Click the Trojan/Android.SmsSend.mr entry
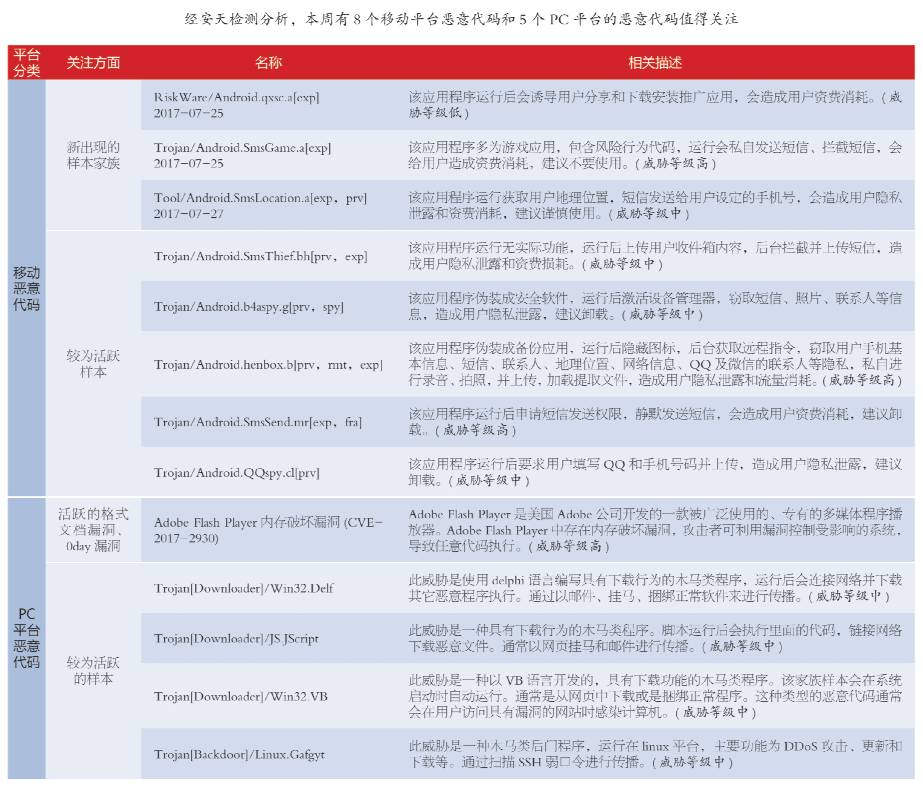This screenshot has width=923, height=787. click(x=258, y=422)
